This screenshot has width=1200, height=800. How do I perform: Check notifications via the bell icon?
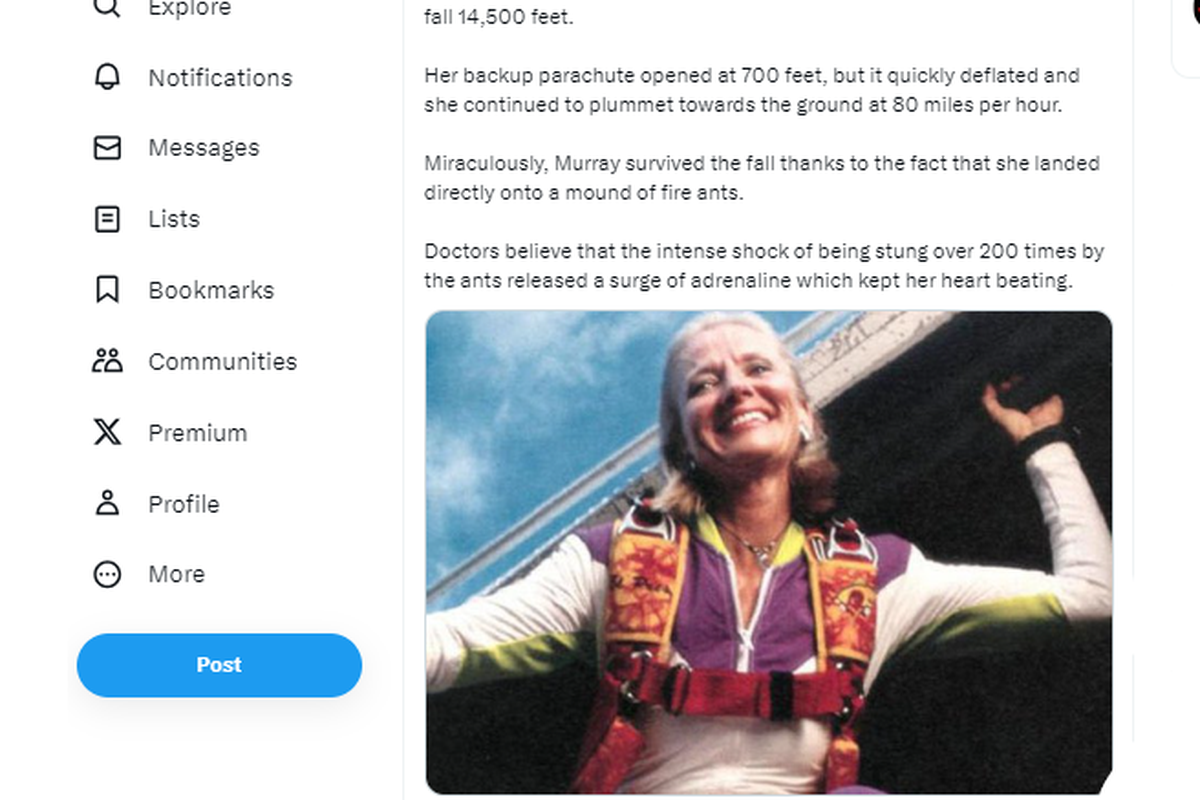click(x=108, y=77)
